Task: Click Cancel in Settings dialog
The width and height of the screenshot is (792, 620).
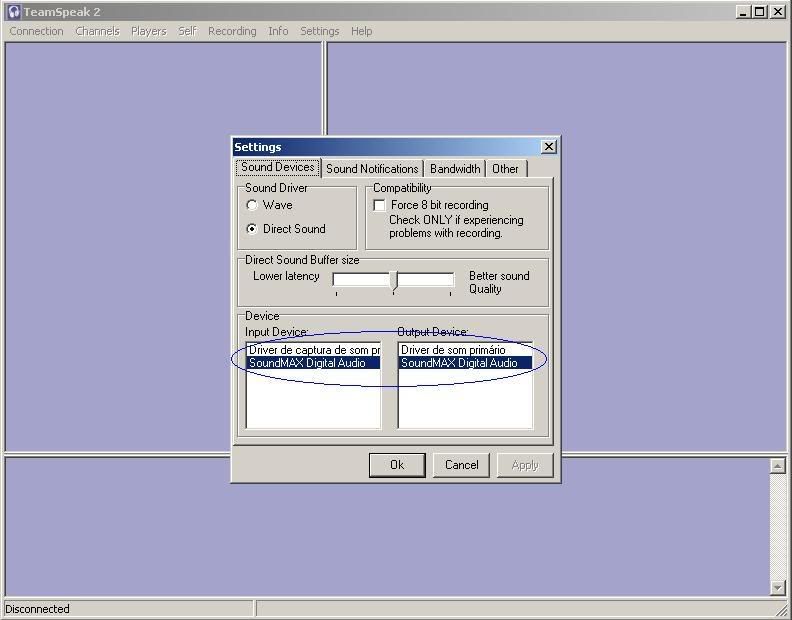Action: tap(462, 465)
